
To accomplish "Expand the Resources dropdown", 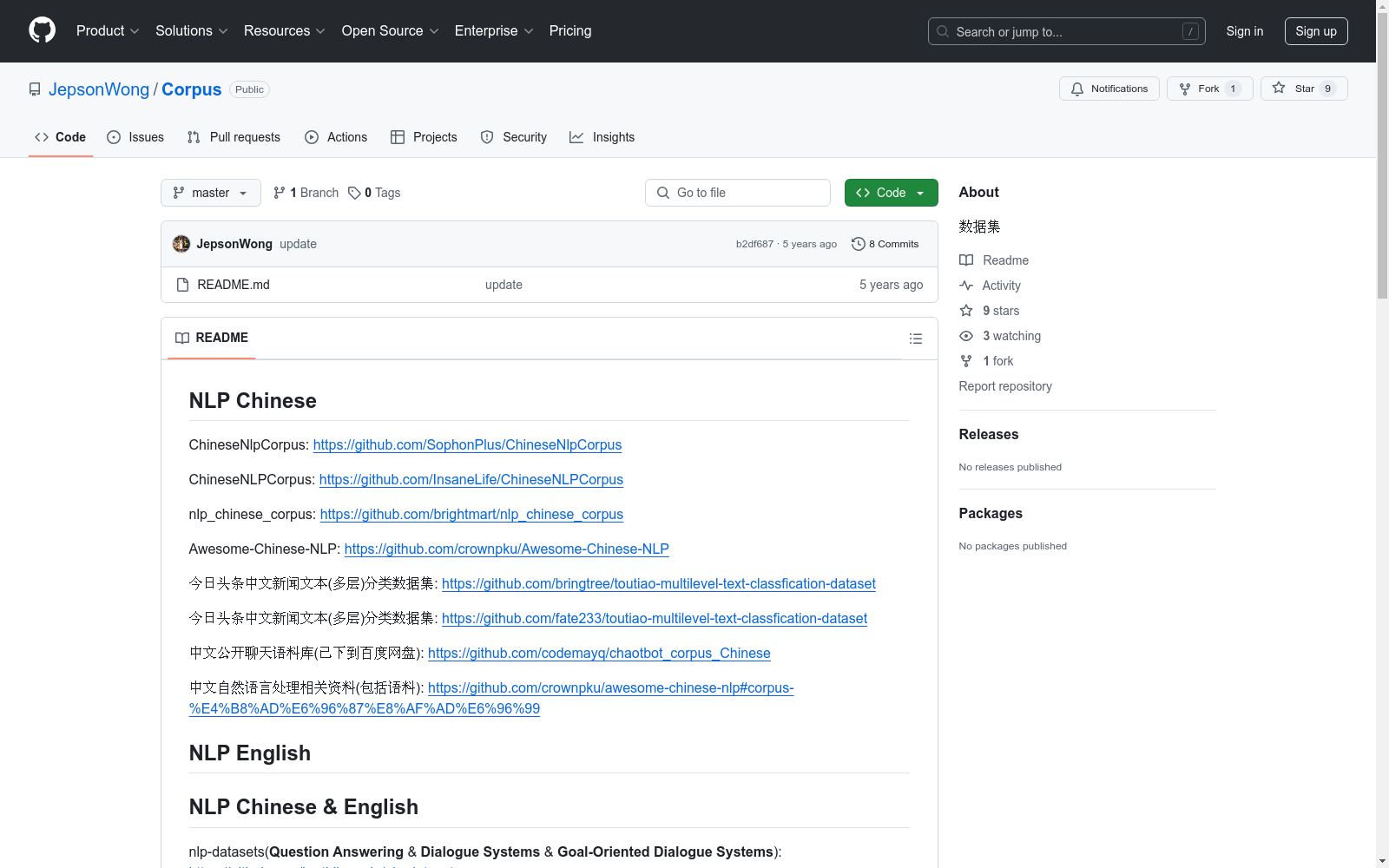I will pos(285,30).
